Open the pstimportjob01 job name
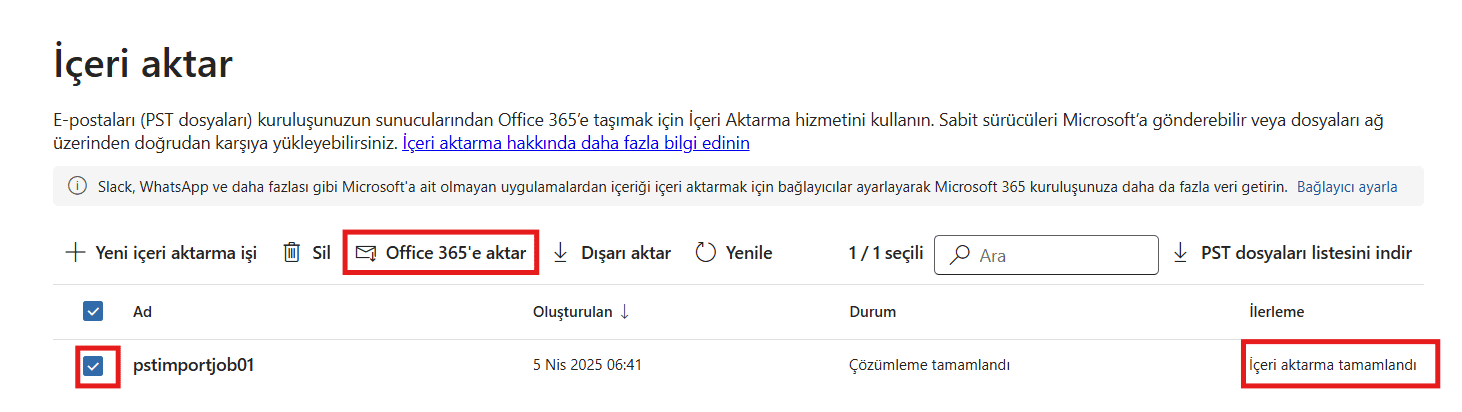 tap(194, 365)
